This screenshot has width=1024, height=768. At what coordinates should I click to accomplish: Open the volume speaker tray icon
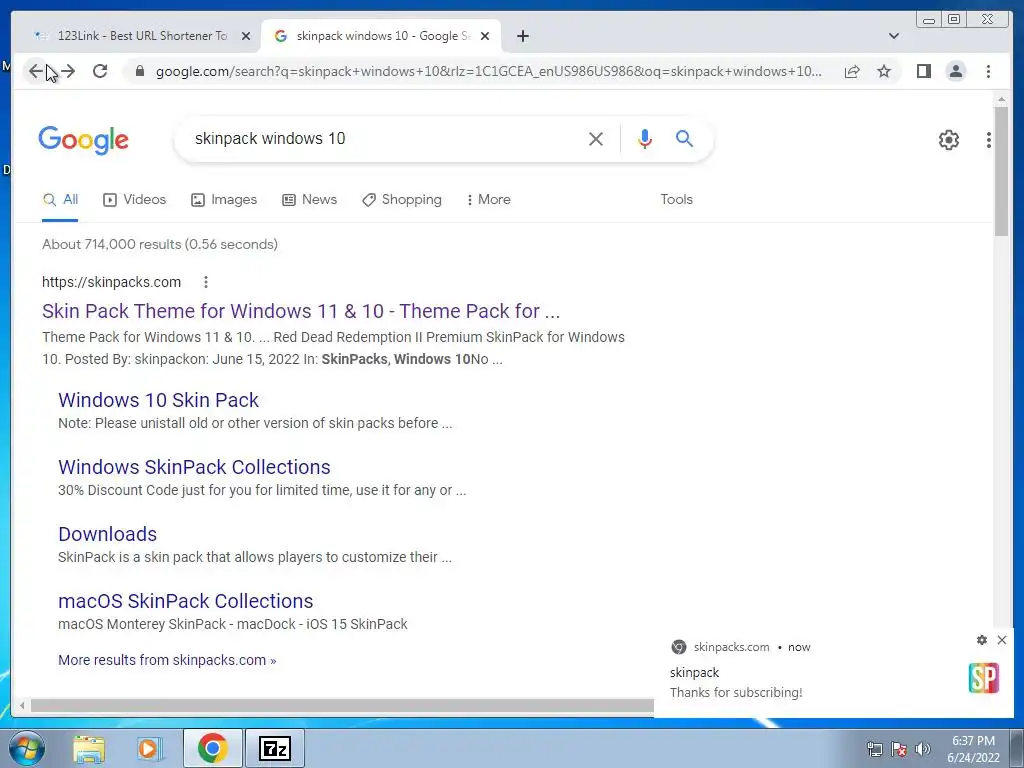pyautogui.click(x=923, y=749)
